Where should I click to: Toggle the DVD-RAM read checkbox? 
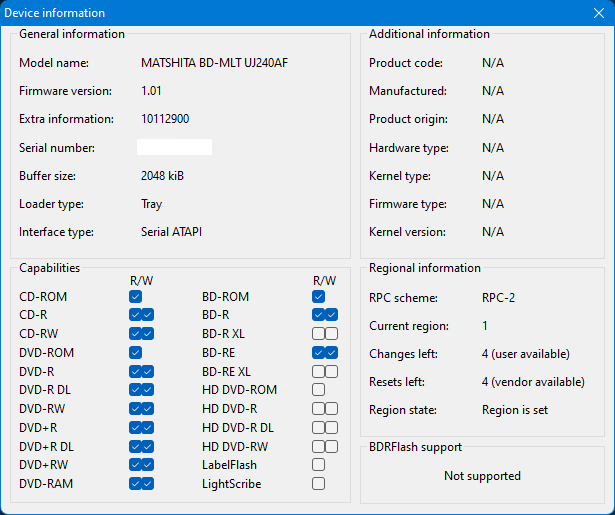(x=135, y=484)
